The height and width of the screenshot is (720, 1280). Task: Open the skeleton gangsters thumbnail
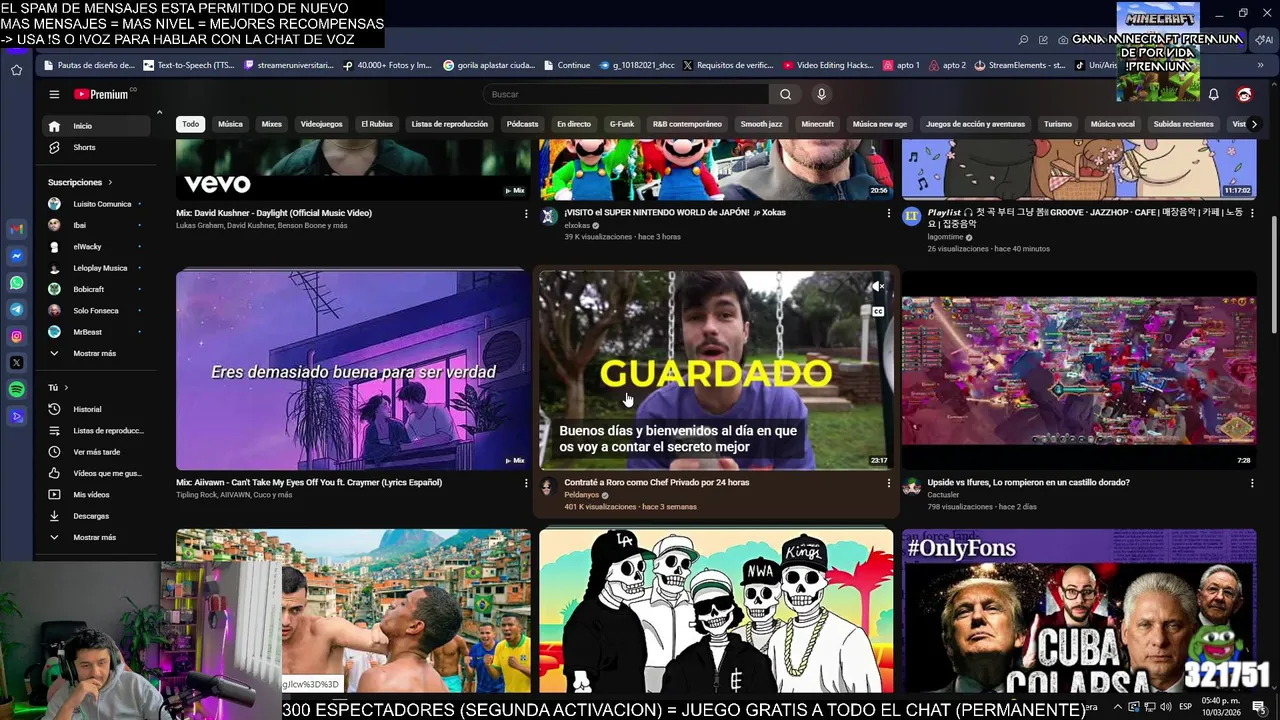coord(716,611)
